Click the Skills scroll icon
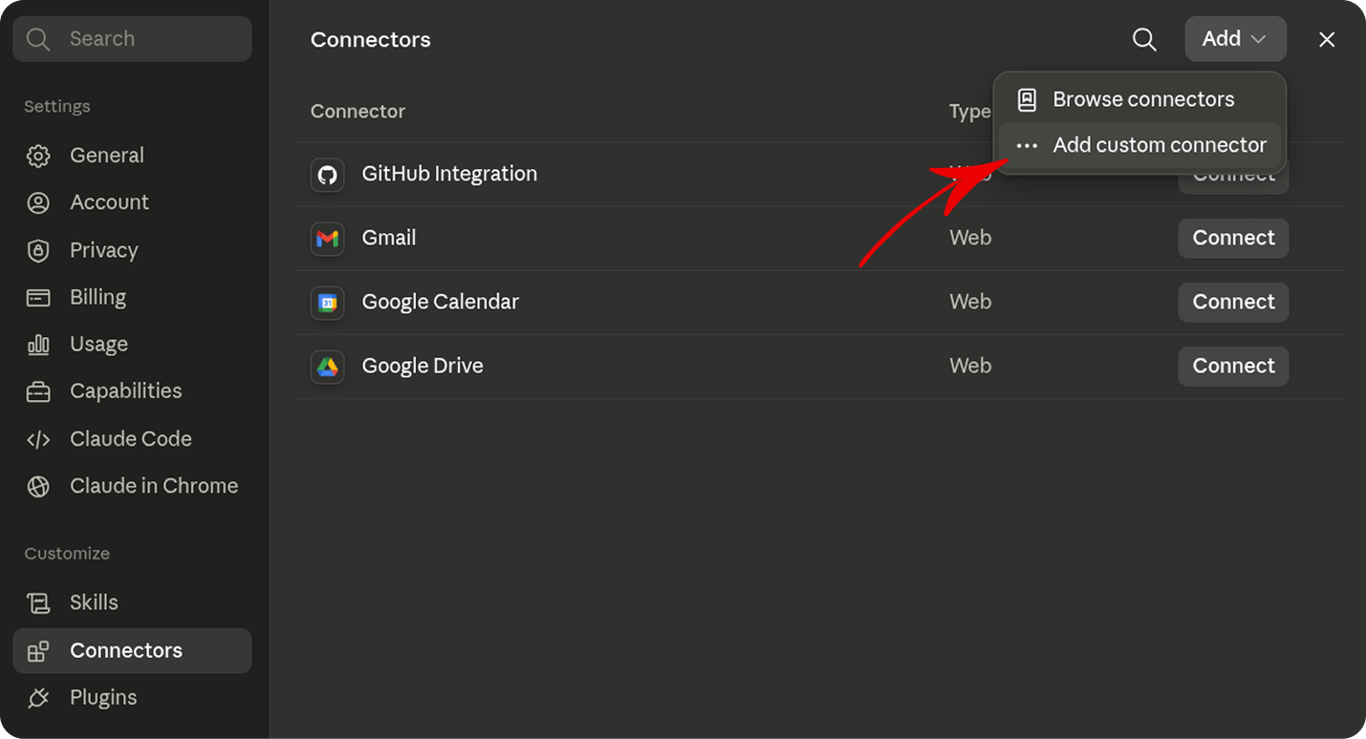The image size is (1366, 739). 38,603
